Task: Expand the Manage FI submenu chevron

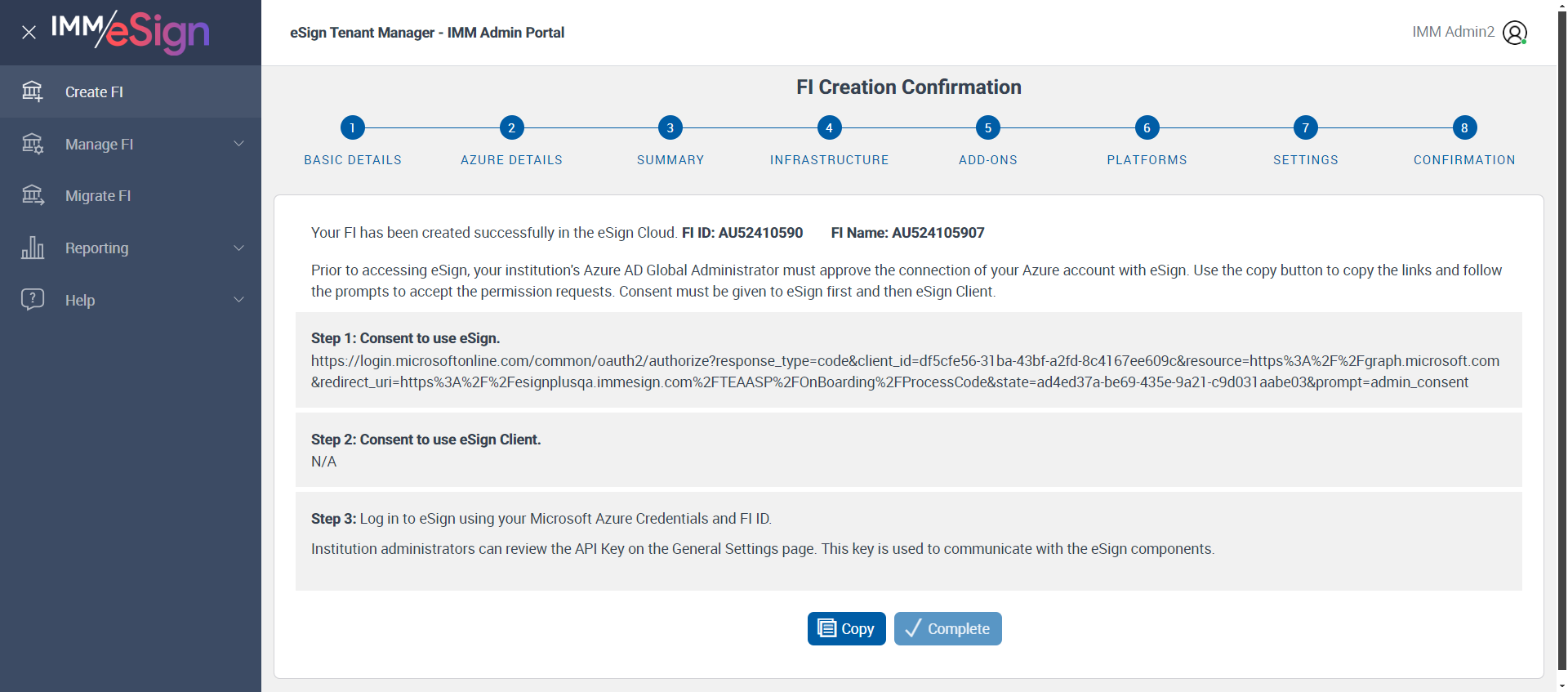Action: 238,144
